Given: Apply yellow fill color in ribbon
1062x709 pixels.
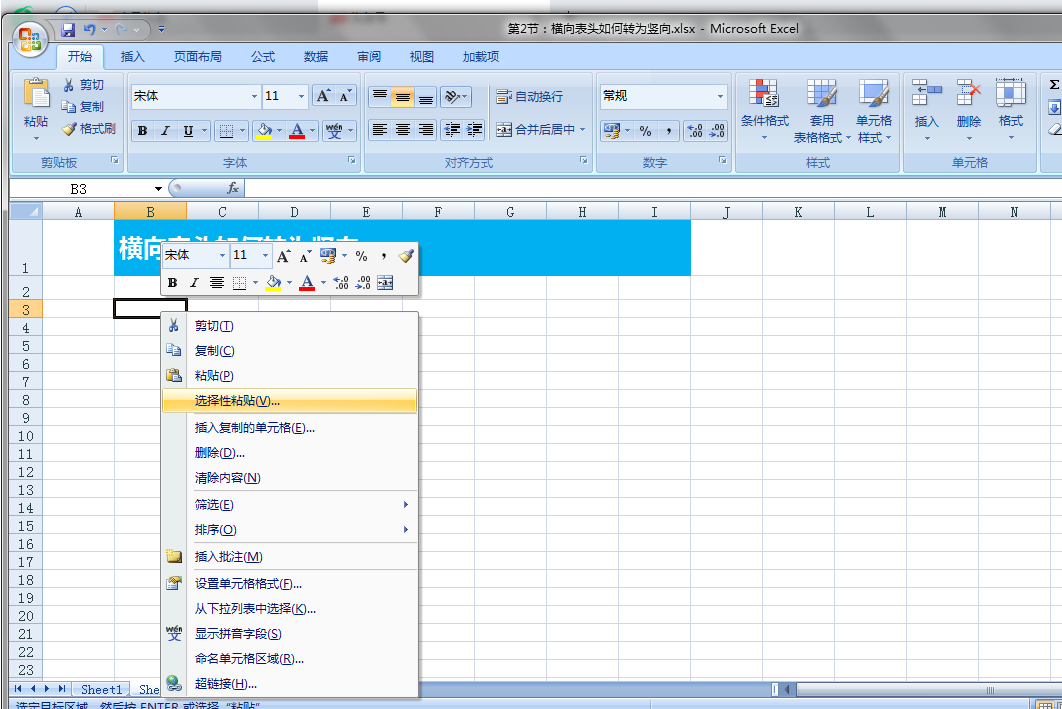Looking at the screenshot, I should pyautogui.click(x=264, y=131).
